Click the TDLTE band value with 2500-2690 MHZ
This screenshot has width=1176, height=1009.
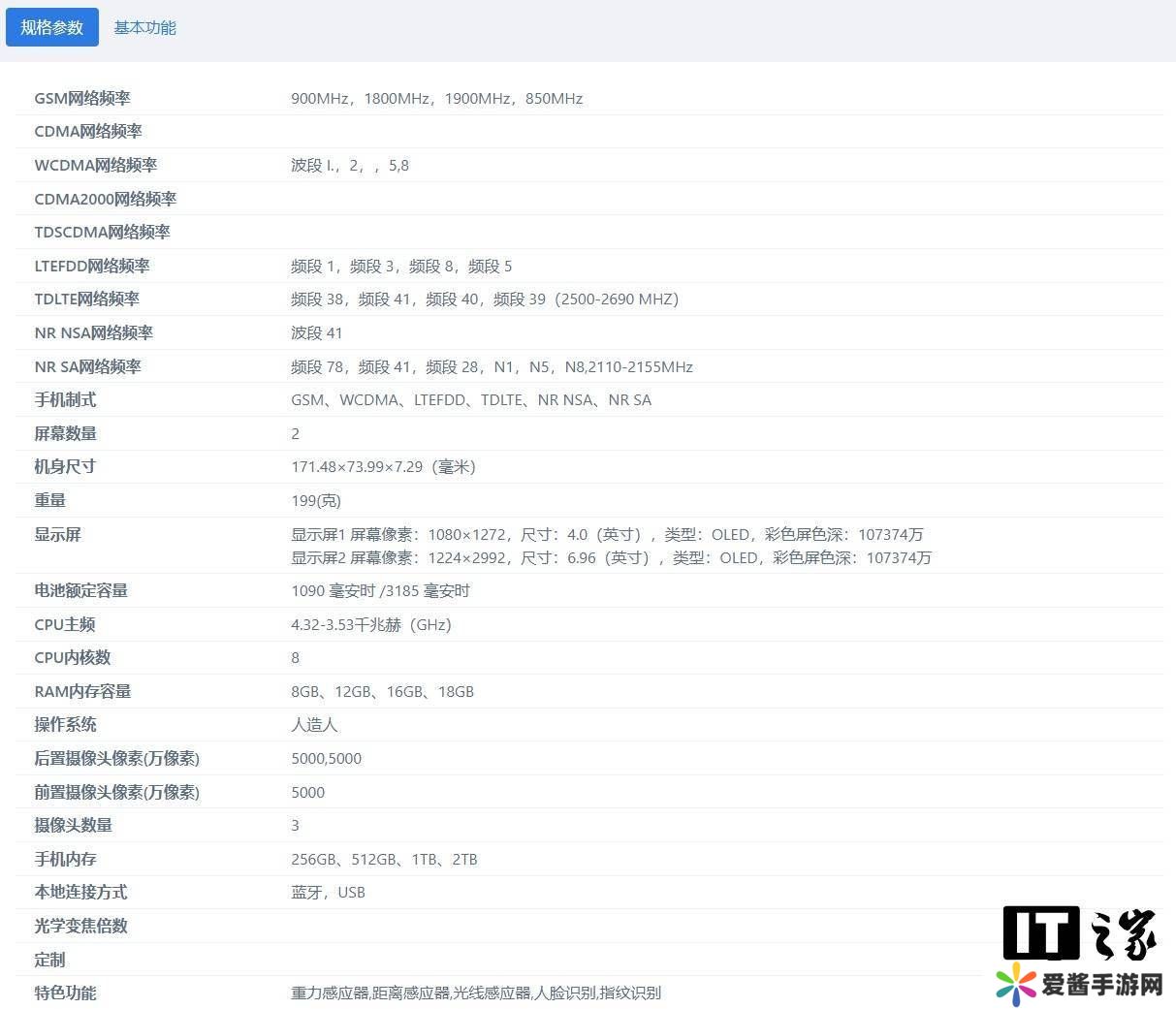coord(484,299)
